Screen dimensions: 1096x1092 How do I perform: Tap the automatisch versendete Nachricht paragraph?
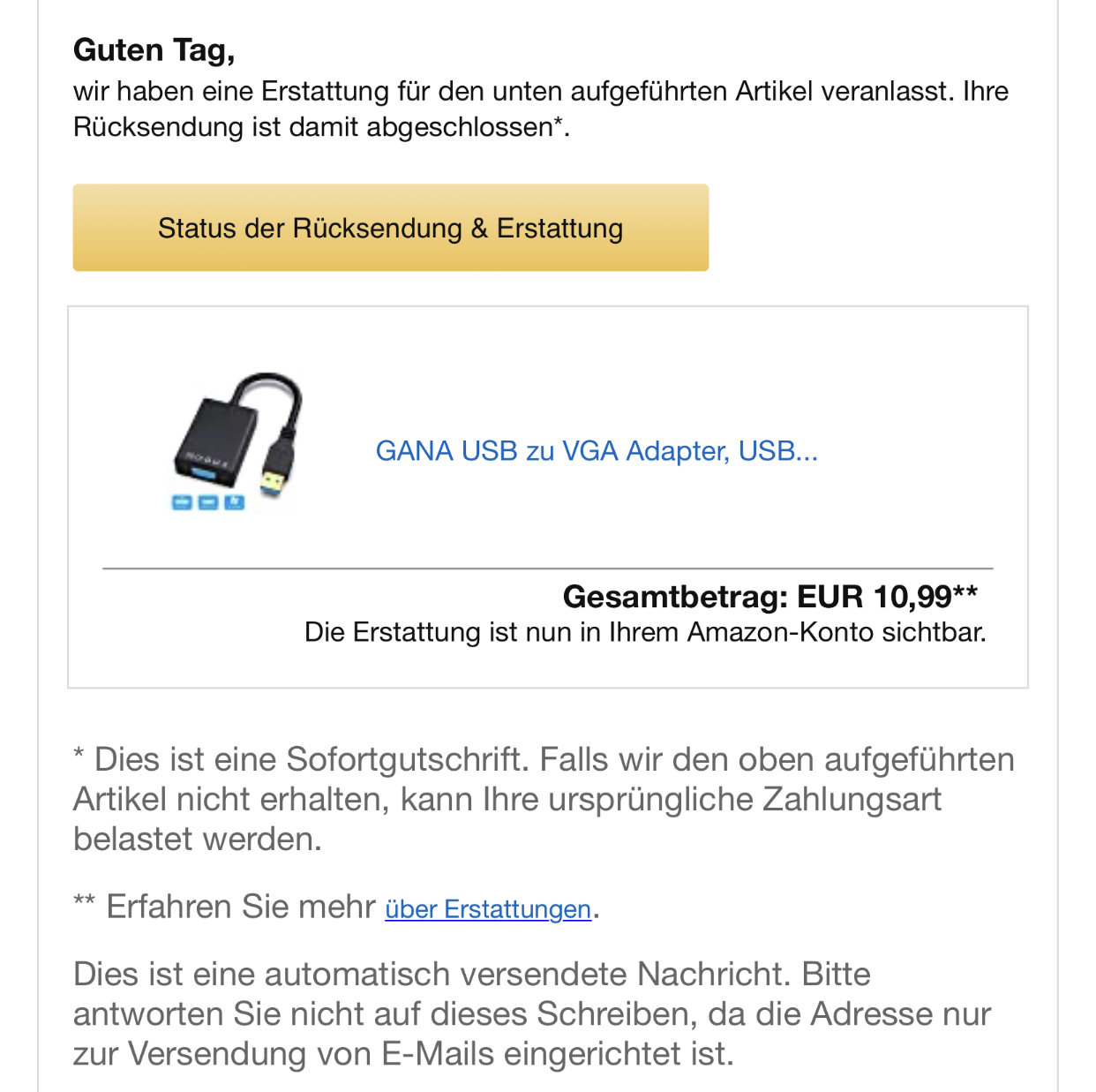point(532,1013)
